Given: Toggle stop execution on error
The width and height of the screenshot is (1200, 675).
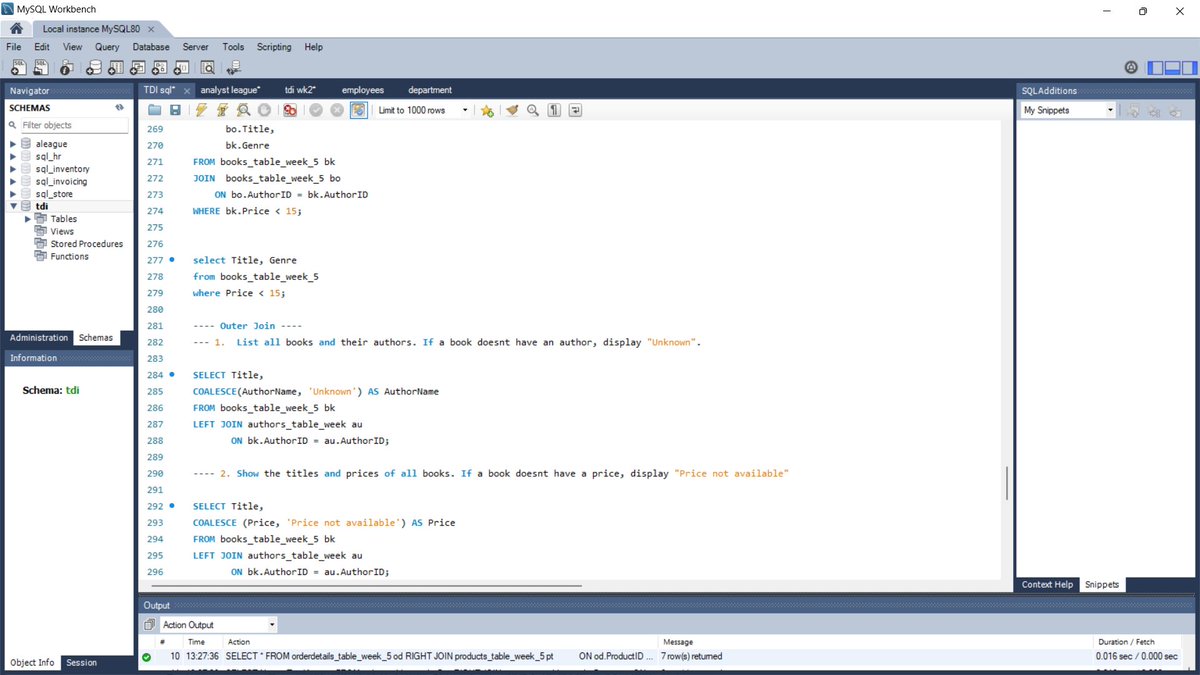Looking at the screenshot, I should pos(289,110).
